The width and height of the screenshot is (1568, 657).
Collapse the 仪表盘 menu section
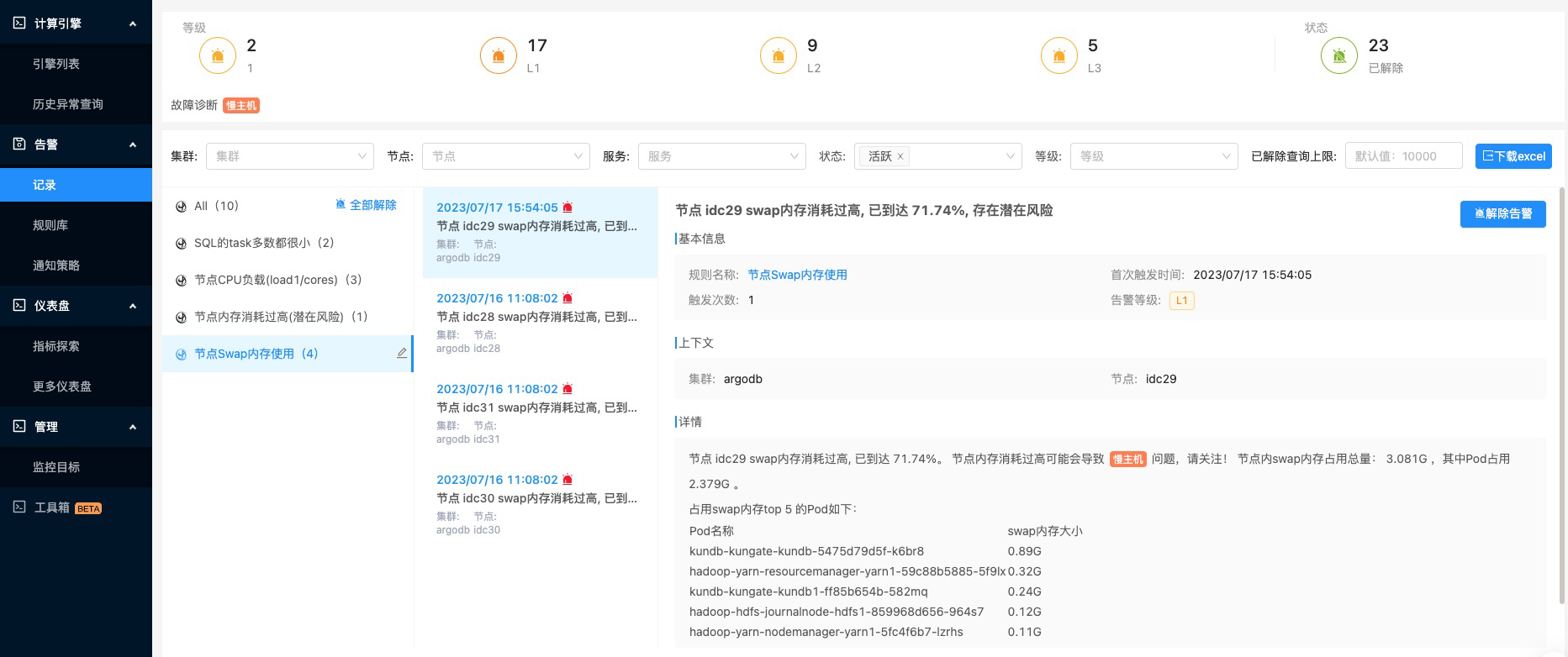point(132,306)
